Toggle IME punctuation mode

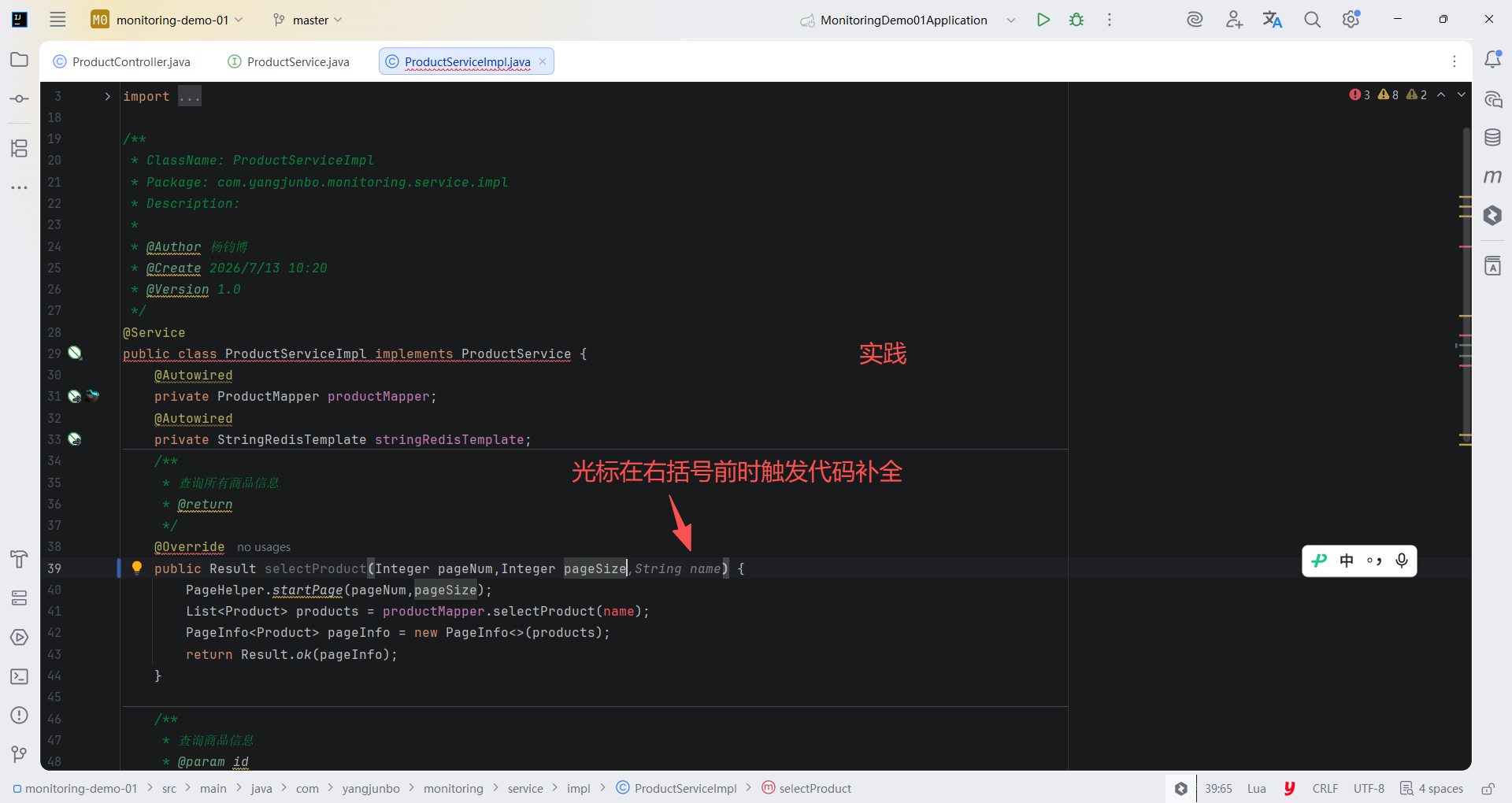1374,561
